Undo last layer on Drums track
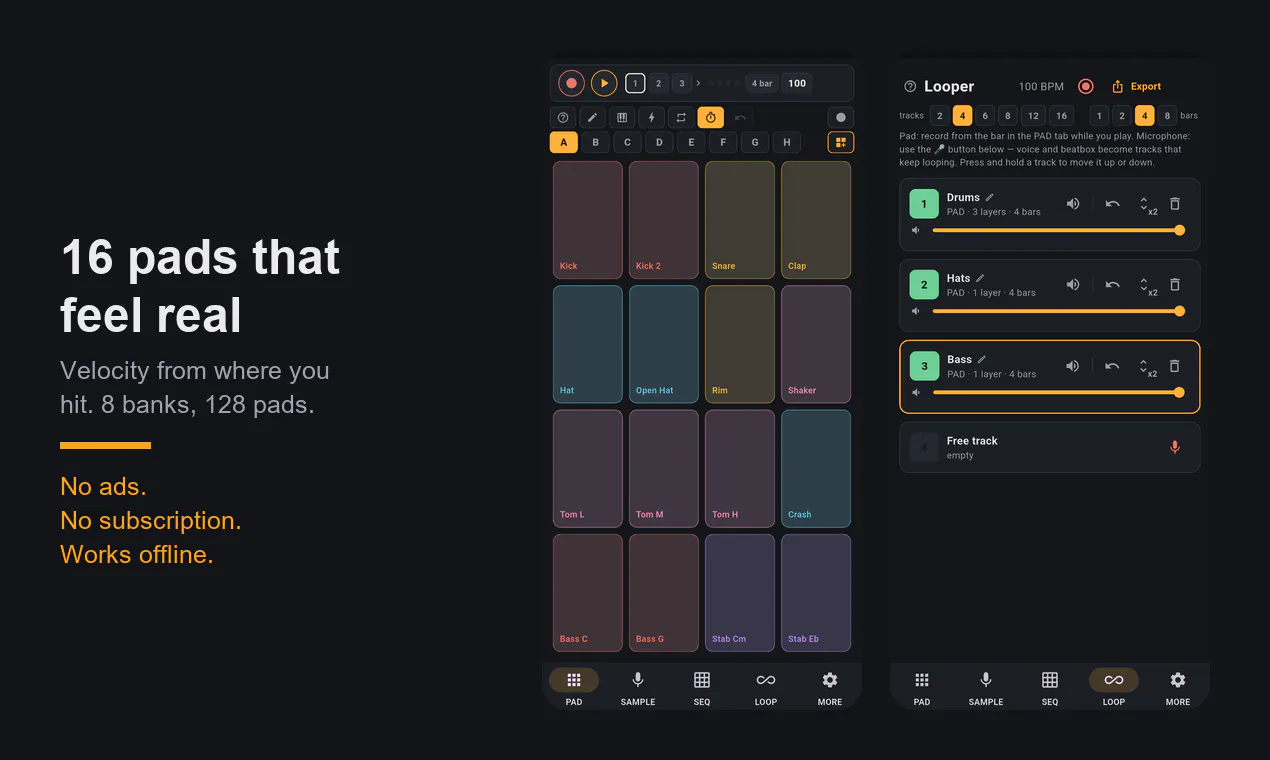The image size is (1270, 760). pos(1112,204)
